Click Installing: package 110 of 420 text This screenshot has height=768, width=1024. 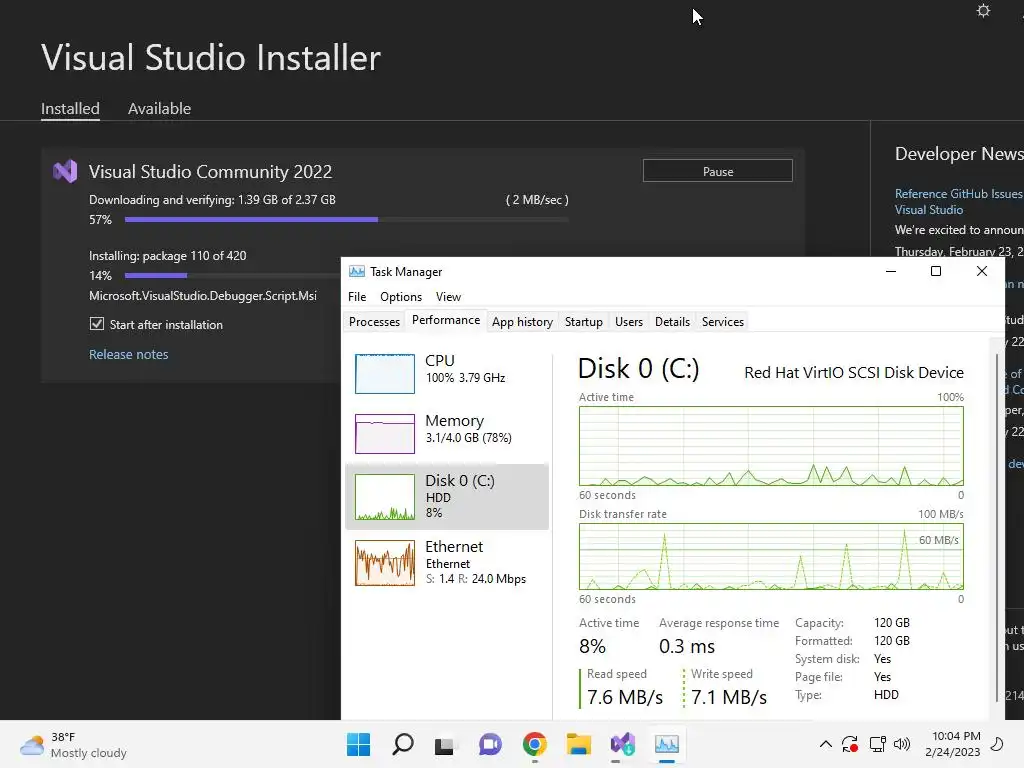168,256
